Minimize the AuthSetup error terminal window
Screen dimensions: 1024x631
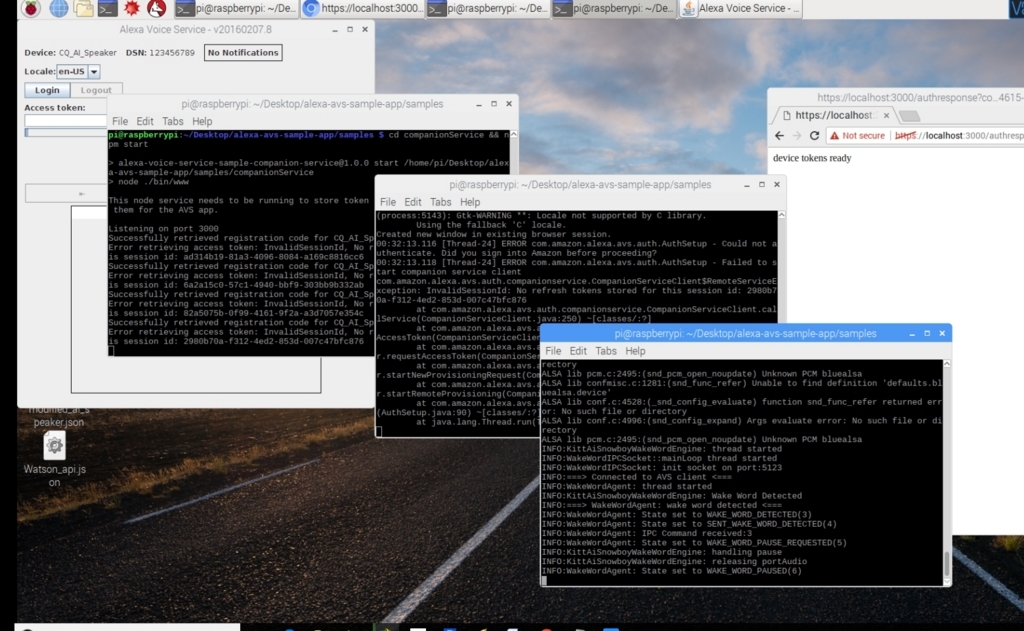click(x=746, y=185)
